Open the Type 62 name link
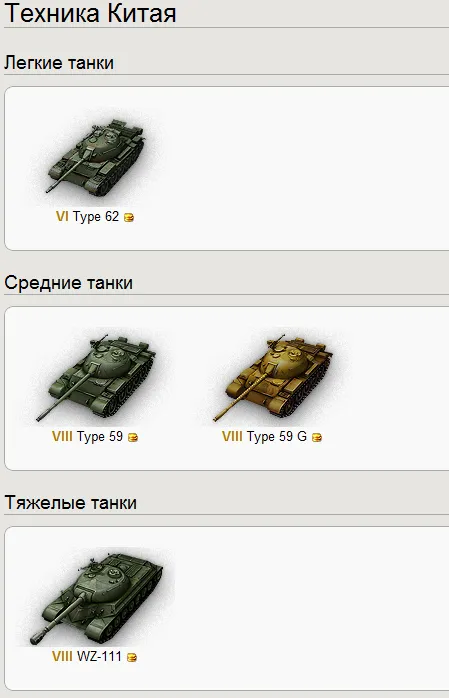 click(x=96, y=217)
